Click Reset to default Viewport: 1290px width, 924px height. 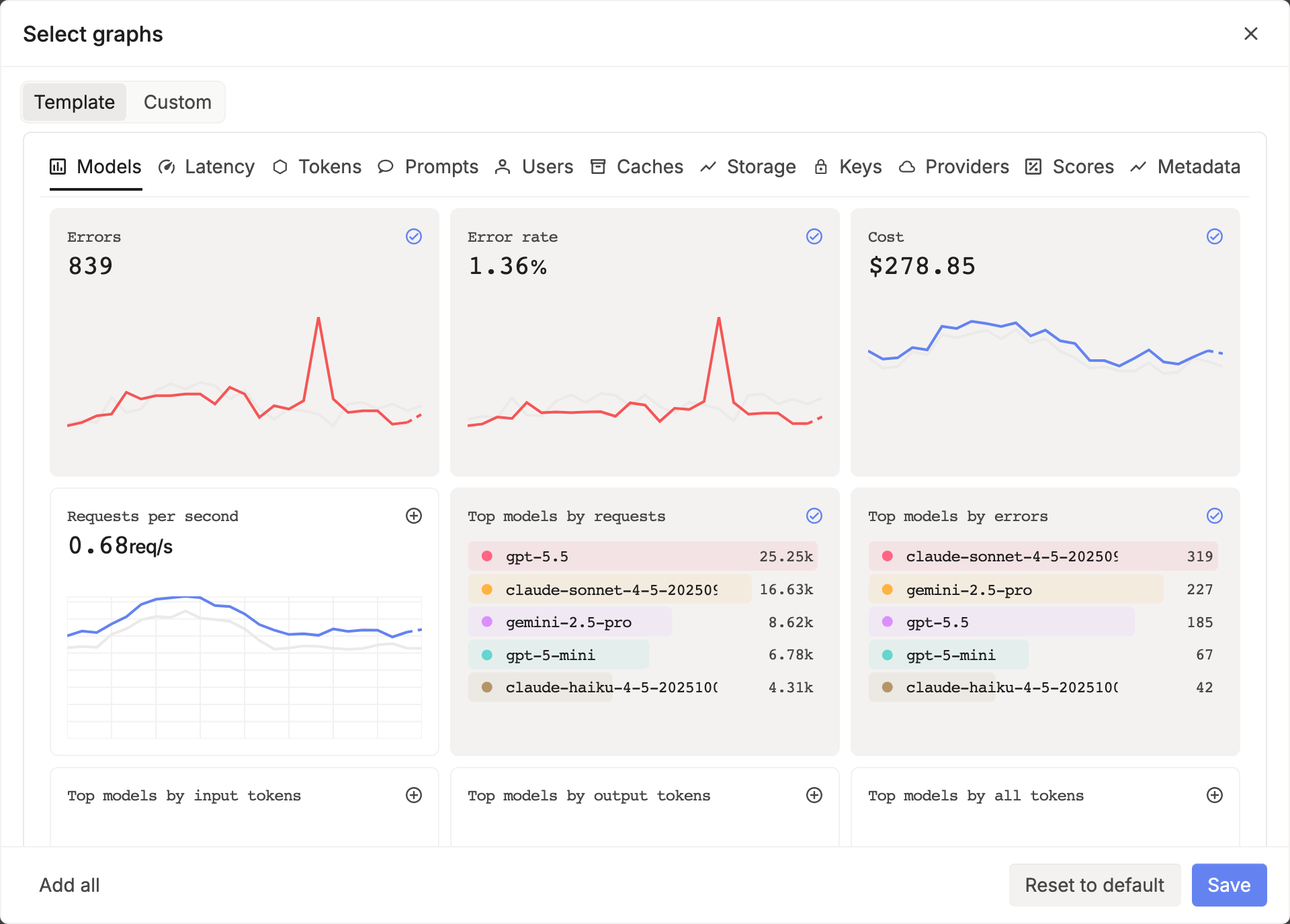[1094, 885]
